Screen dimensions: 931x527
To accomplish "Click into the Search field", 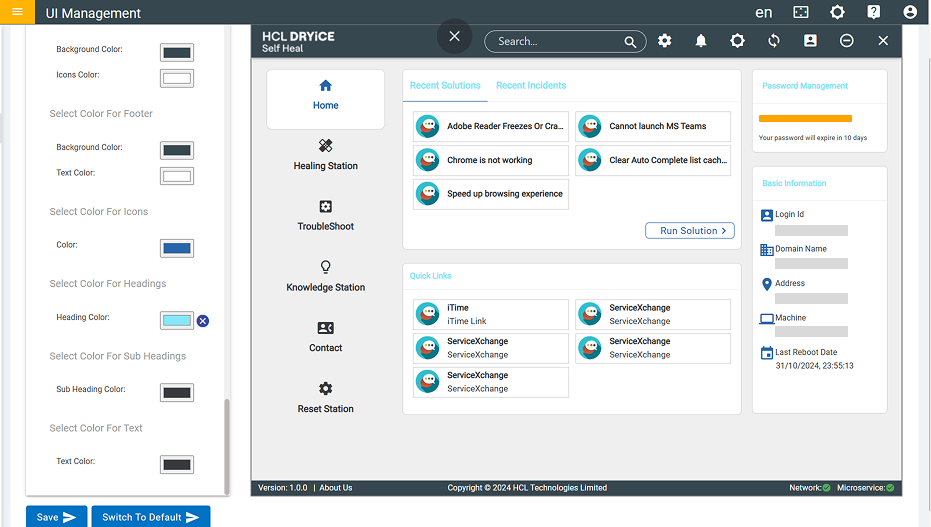I will click(565, 42).
